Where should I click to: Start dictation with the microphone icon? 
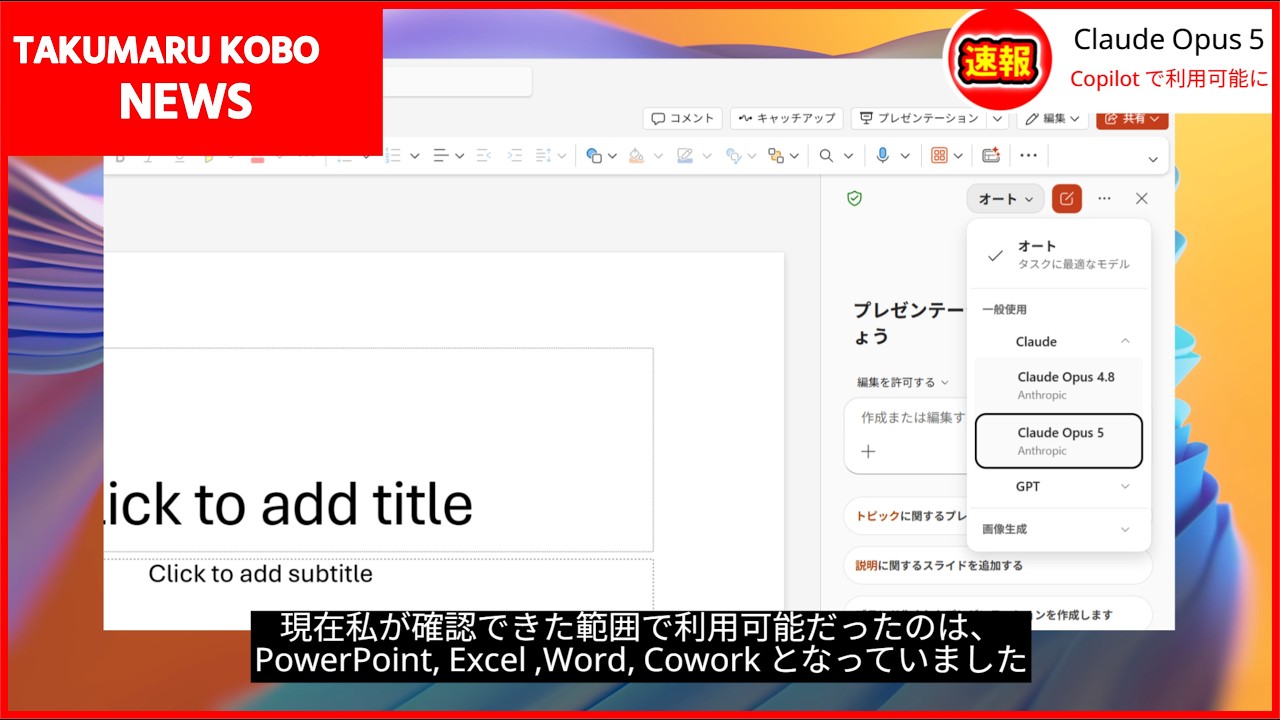pyautogui.click(x=883, y=155)
